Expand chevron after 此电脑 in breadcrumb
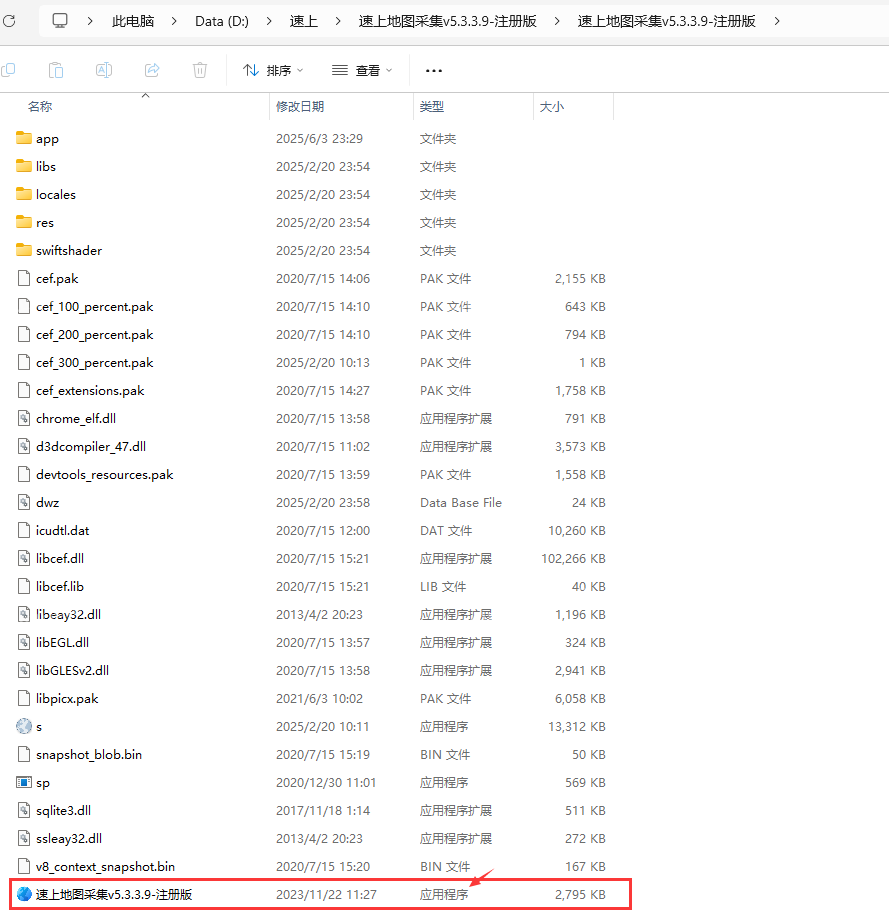The image size is (889, 911). [x=174, y=21]
